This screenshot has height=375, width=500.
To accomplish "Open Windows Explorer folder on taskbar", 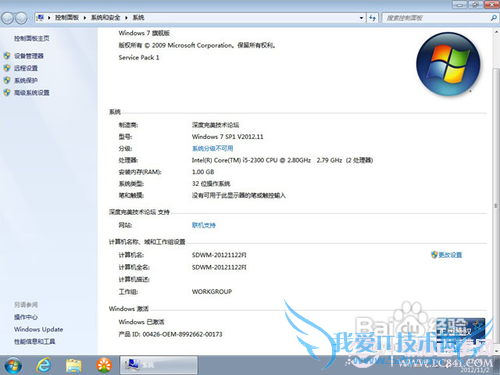I will (x=73, y=365).
